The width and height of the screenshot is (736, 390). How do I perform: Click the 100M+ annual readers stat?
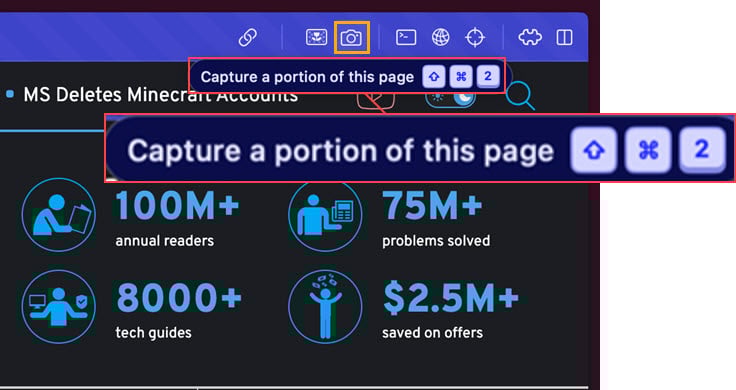(x=177, y=218)
